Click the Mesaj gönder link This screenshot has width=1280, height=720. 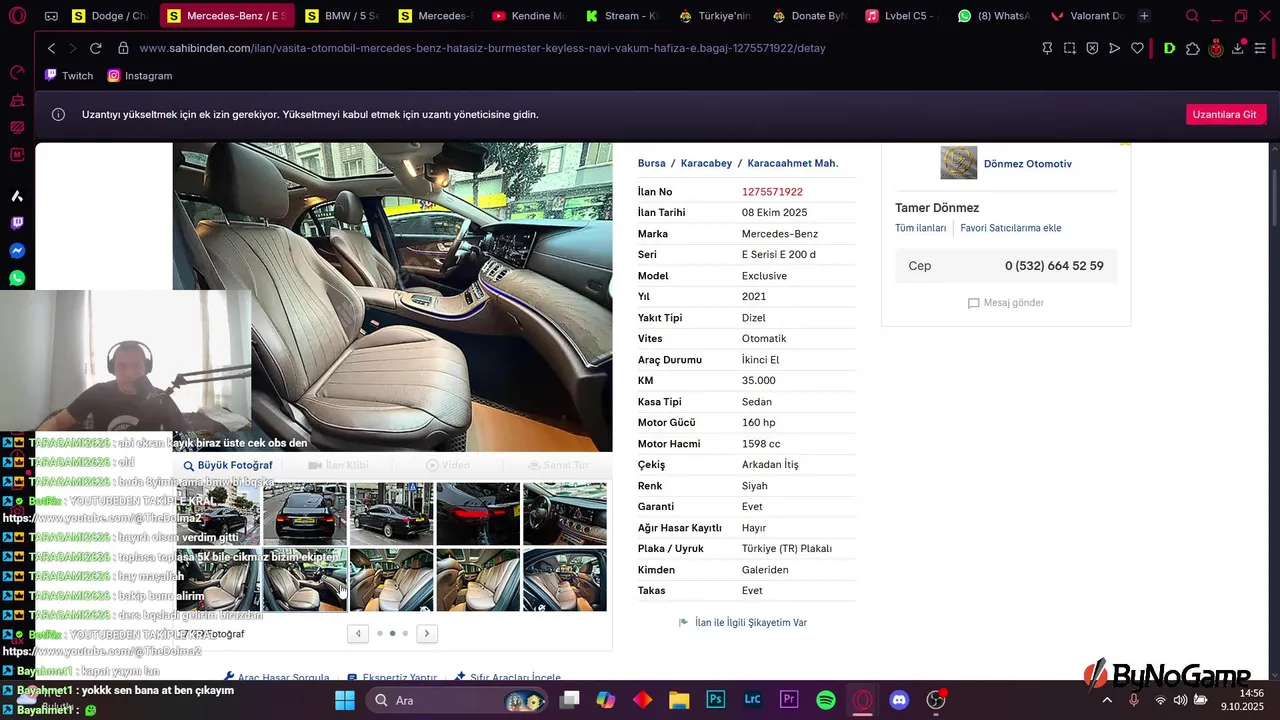(1006, 303)
